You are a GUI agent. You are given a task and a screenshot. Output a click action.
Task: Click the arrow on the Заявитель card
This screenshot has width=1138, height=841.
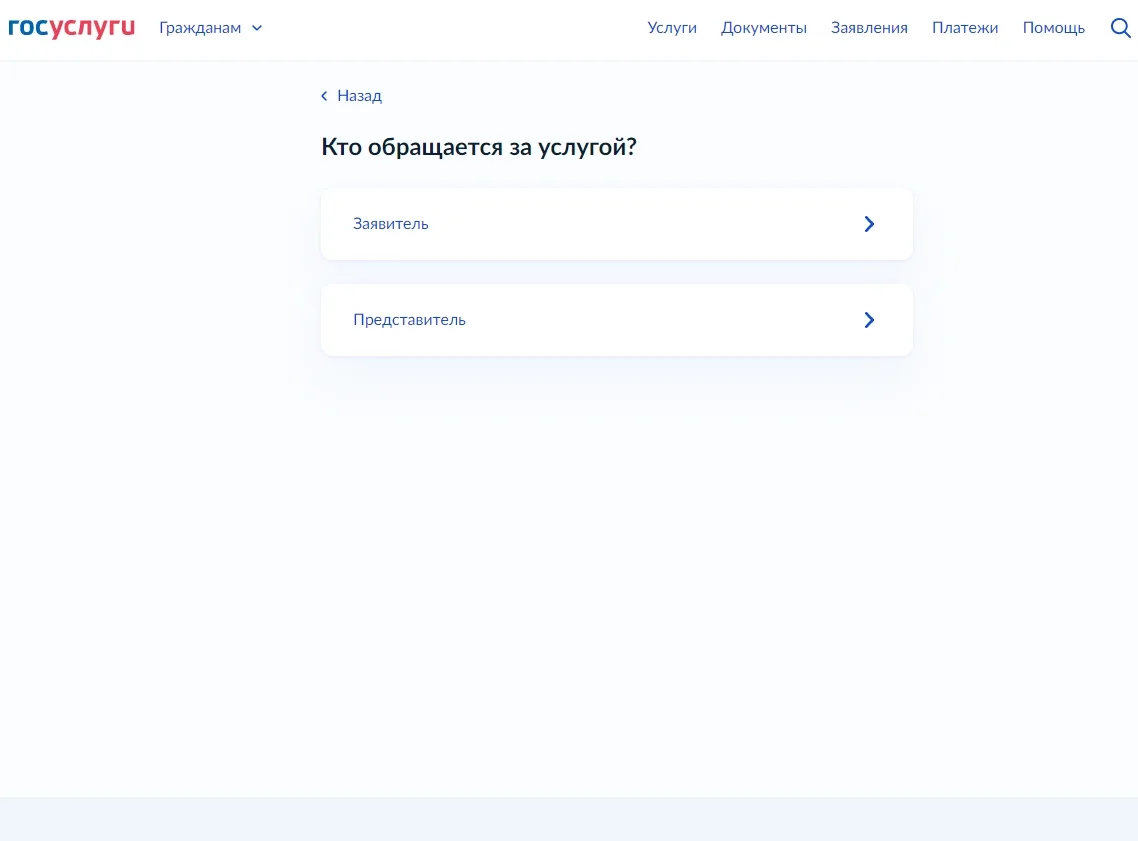point(869,224)
